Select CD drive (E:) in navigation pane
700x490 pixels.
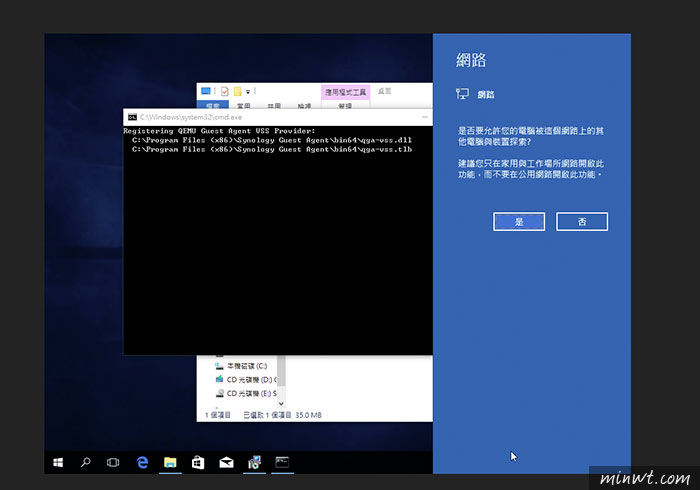[x=251, y=394]
